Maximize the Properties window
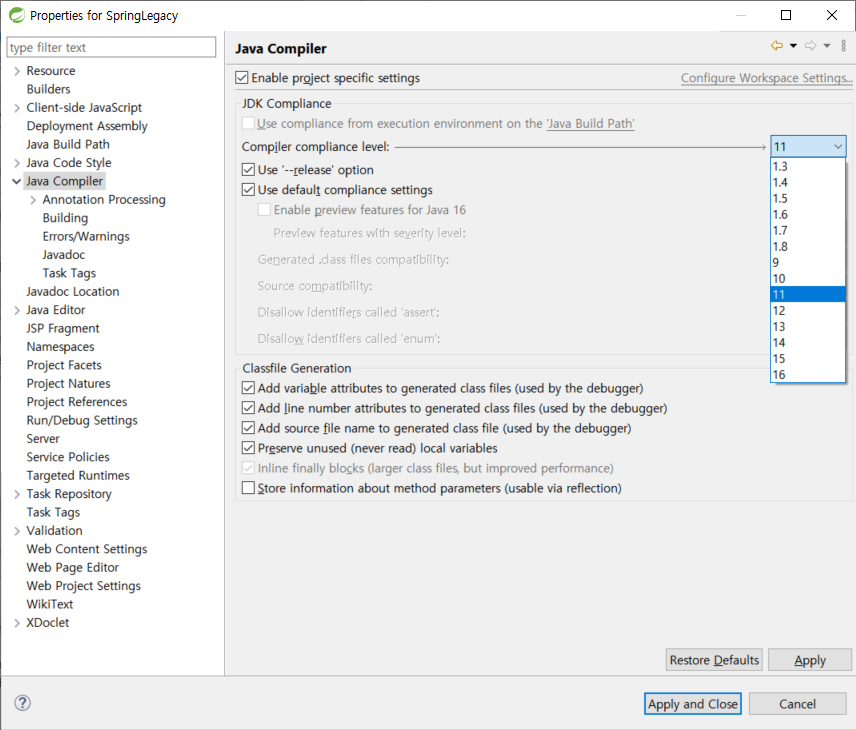856x730 pixels. (786, 15)
